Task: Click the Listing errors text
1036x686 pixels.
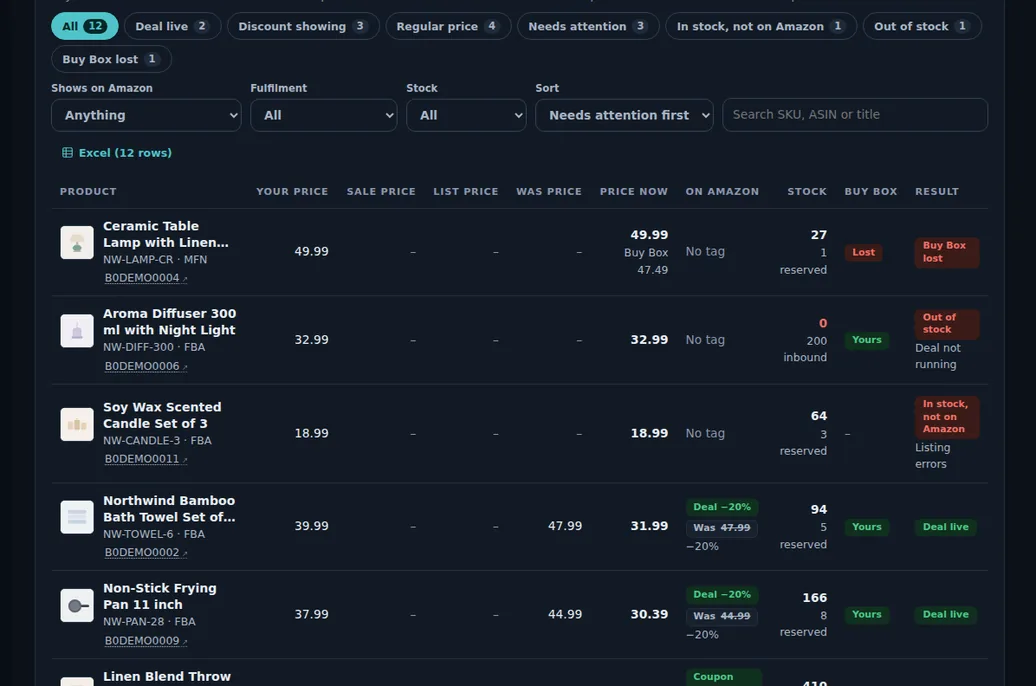Action: (932, 456)
